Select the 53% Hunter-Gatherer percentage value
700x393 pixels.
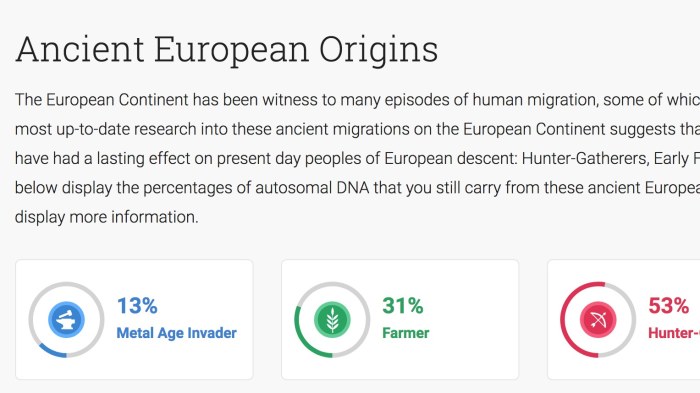pos(668,306)
